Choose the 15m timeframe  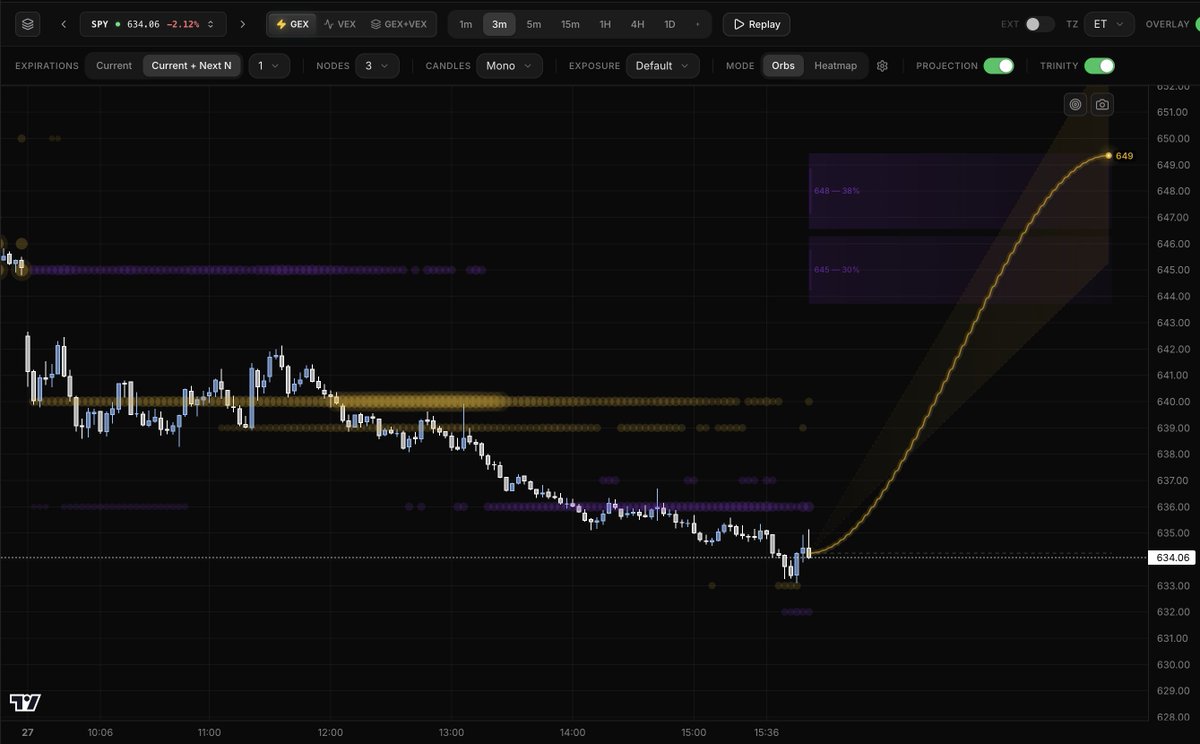coord(570,24)
